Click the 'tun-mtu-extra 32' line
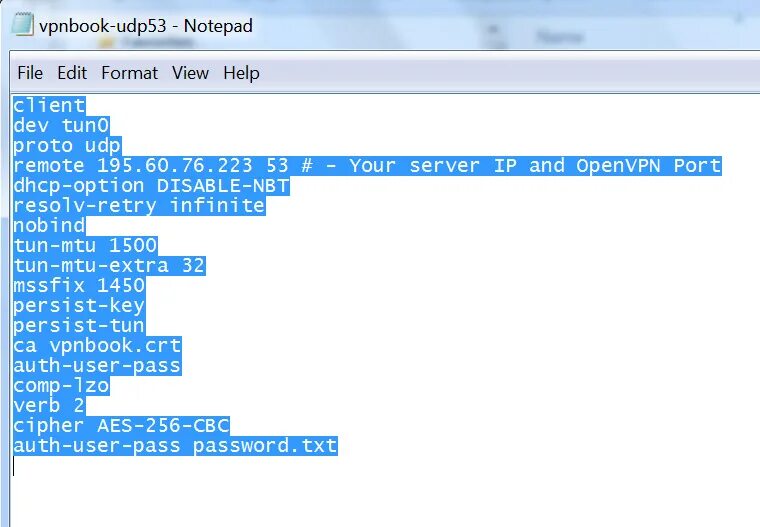This screenshot has width=760, height=527. [x=110, y=266]
